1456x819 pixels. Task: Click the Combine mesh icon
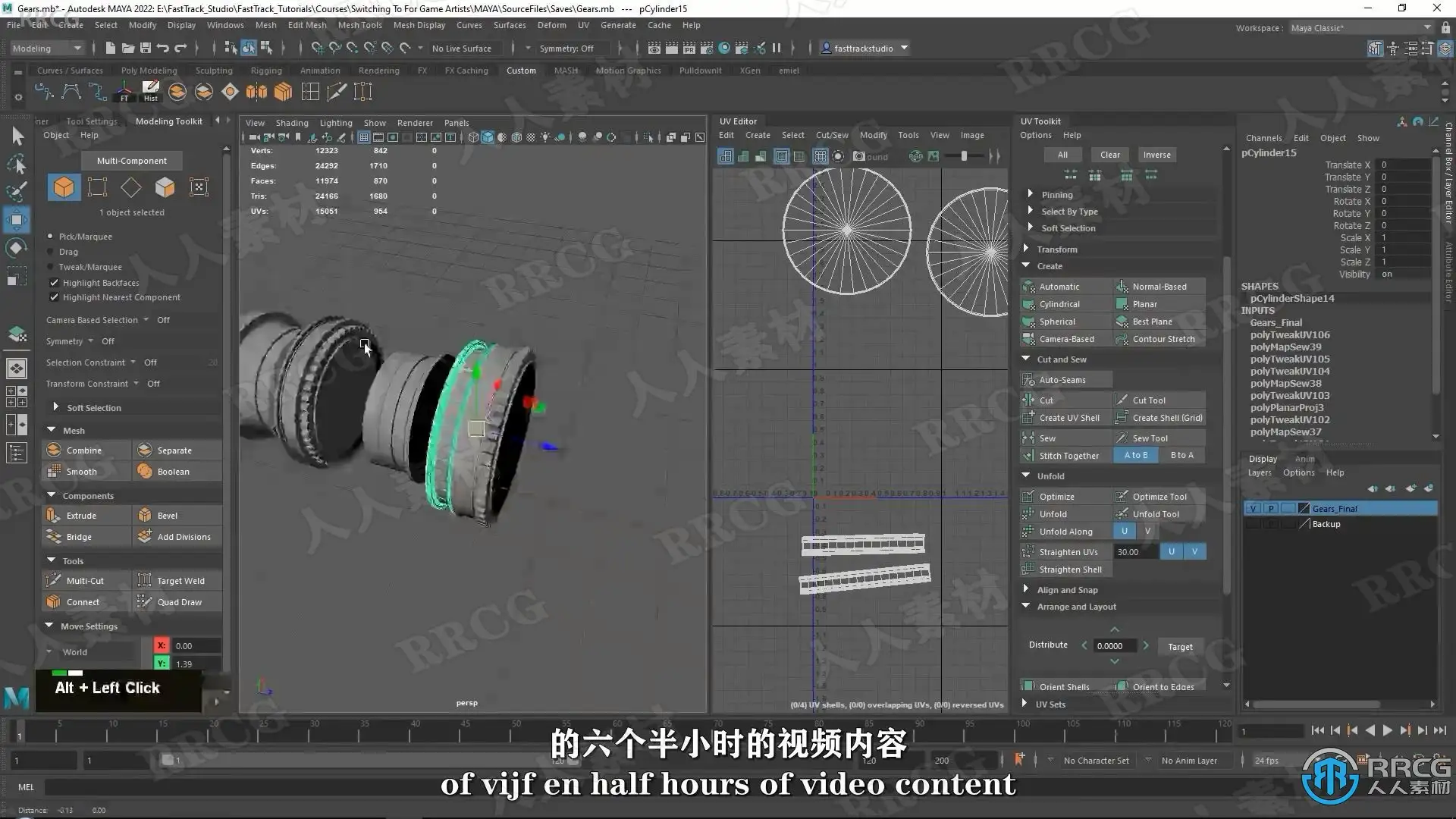[x=54, y=450]
